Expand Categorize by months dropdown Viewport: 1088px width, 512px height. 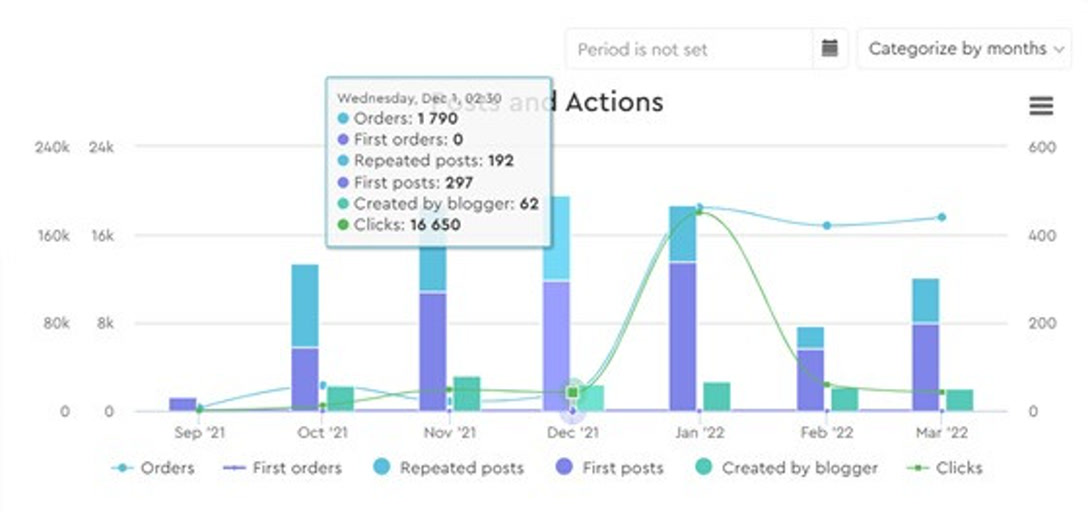[964, 49]
